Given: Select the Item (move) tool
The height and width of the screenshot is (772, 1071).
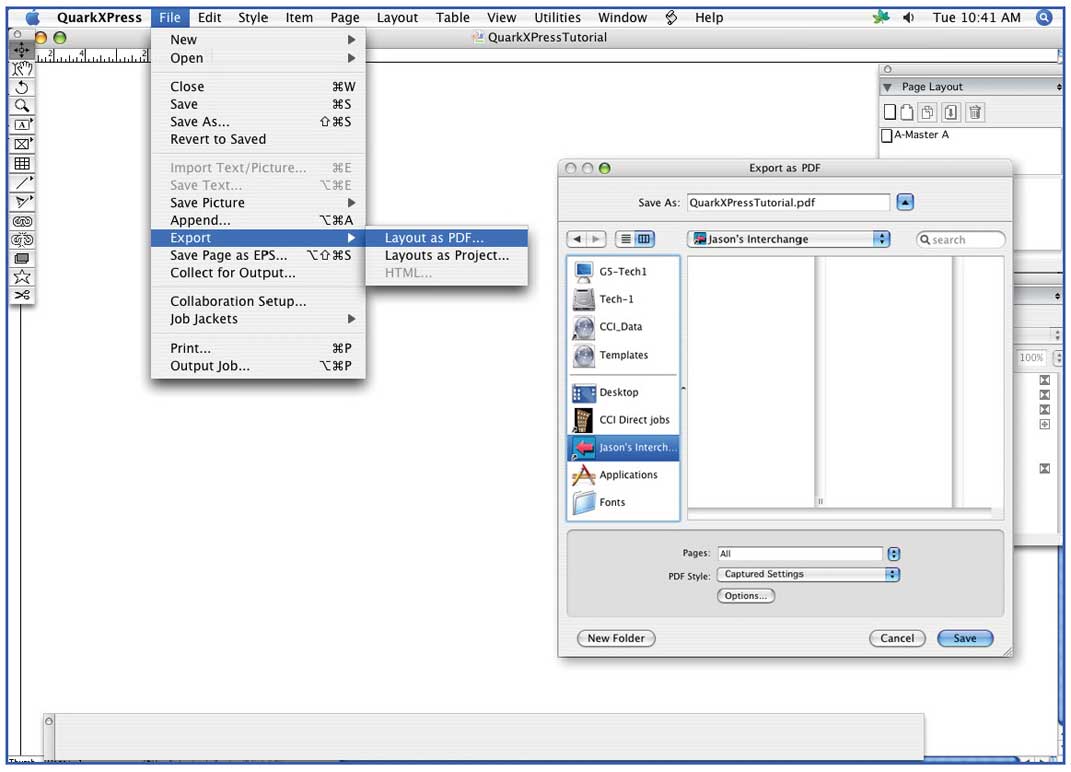Looking at the screenshot, I should coord(22,50).
